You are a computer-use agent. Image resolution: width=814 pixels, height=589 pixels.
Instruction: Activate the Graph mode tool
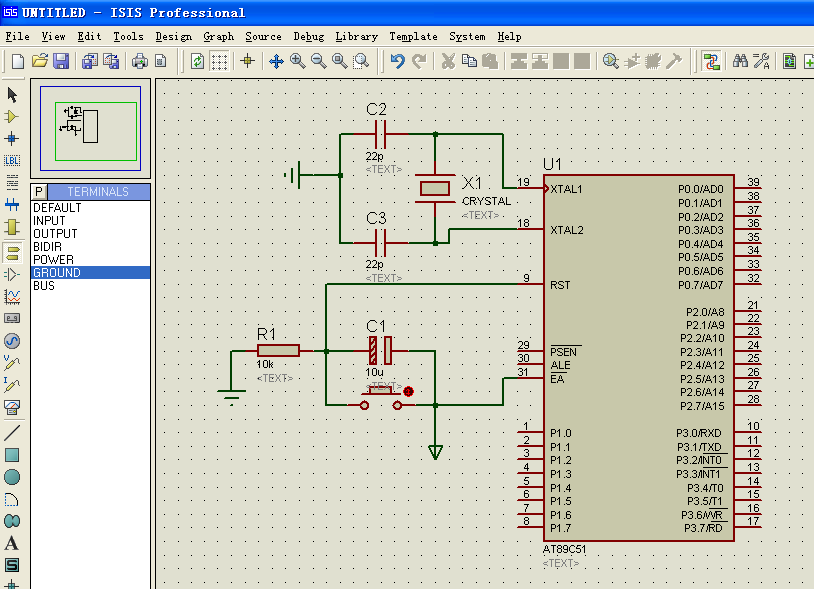[12, 297]
